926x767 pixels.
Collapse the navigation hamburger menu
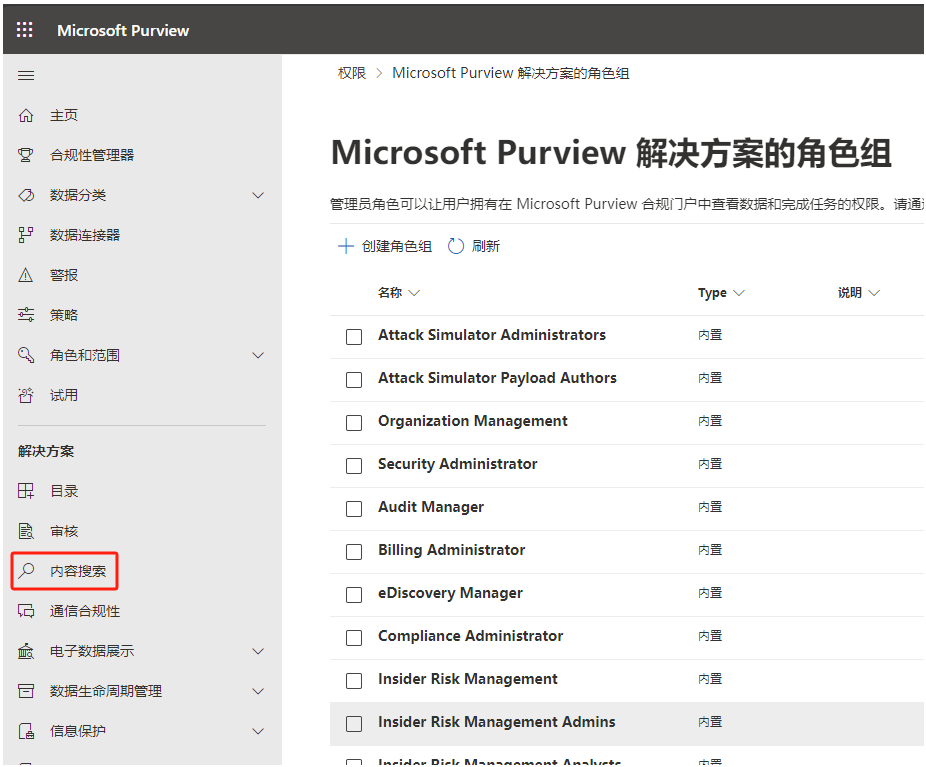tap(25, 76)
